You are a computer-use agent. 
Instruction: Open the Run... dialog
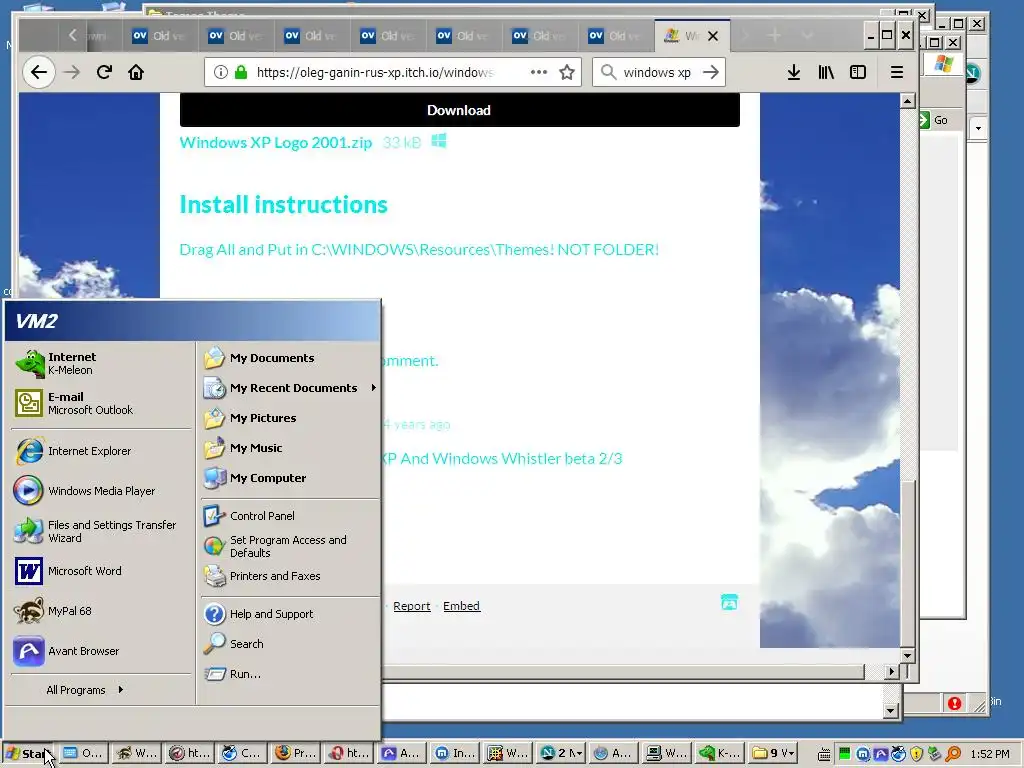coord(289,674)
